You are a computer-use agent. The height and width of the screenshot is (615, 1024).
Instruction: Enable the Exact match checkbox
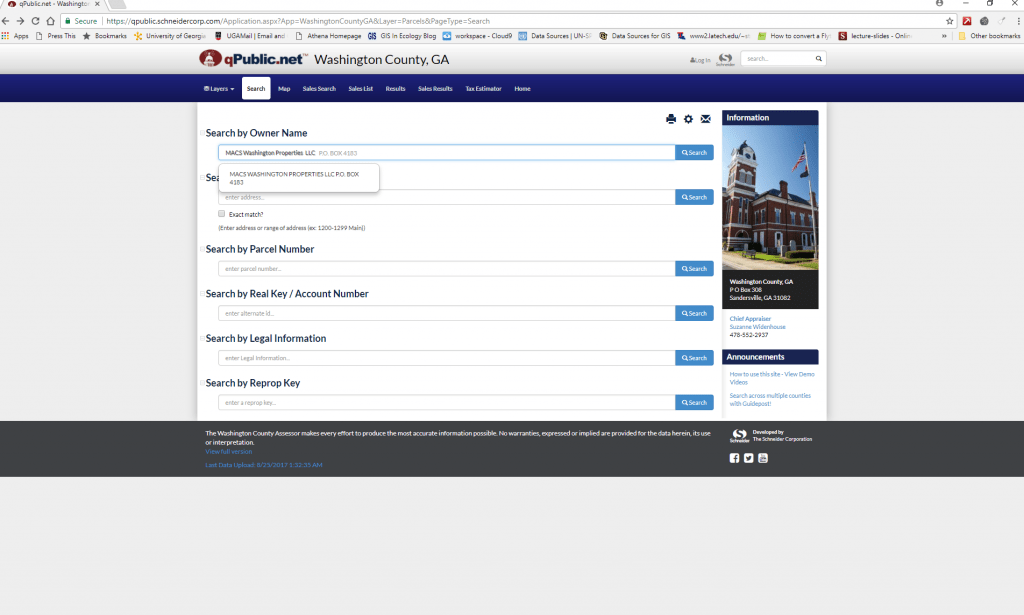click(222, 214)
